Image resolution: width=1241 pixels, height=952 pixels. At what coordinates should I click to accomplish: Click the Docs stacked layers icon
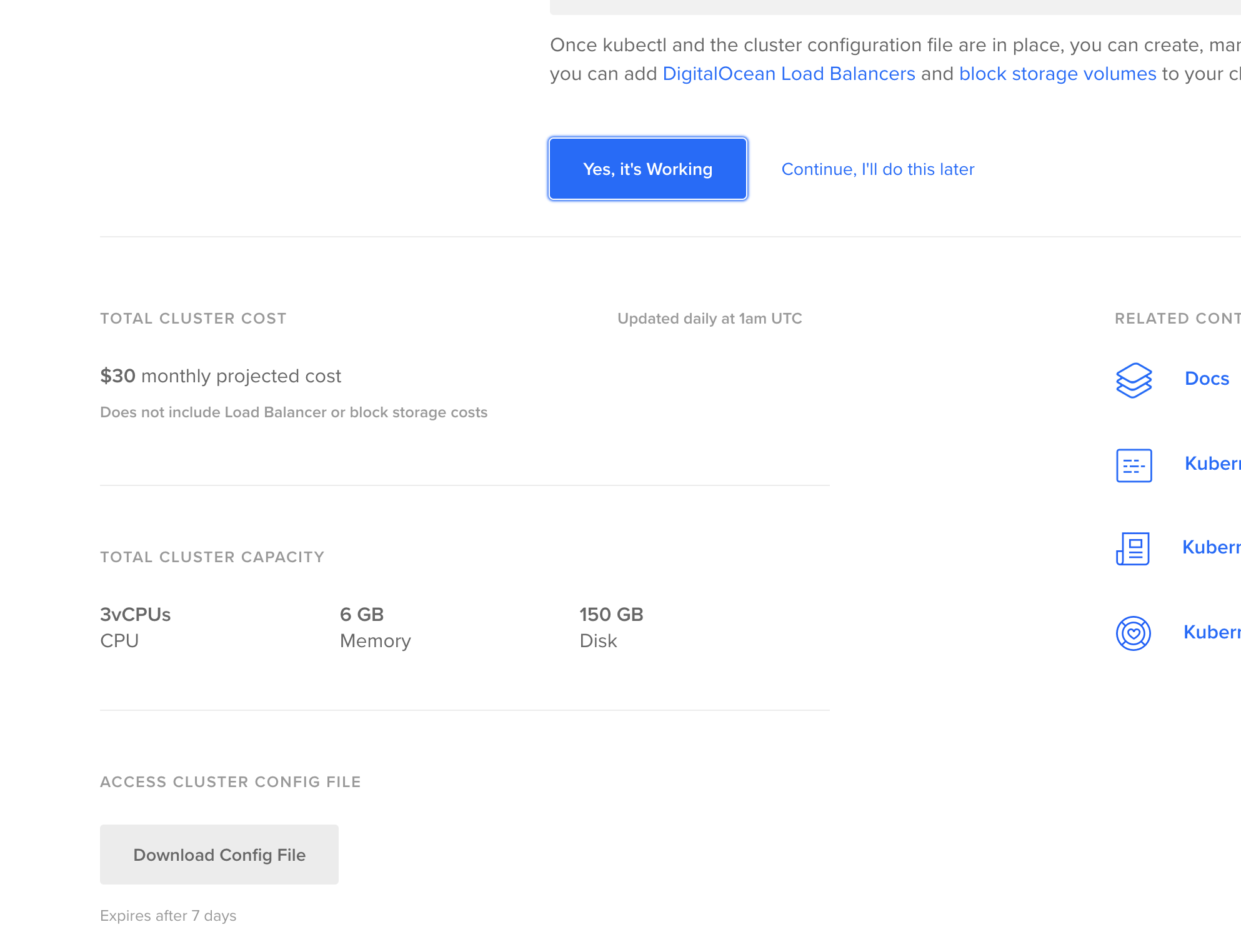click(x=1134, y=380)
